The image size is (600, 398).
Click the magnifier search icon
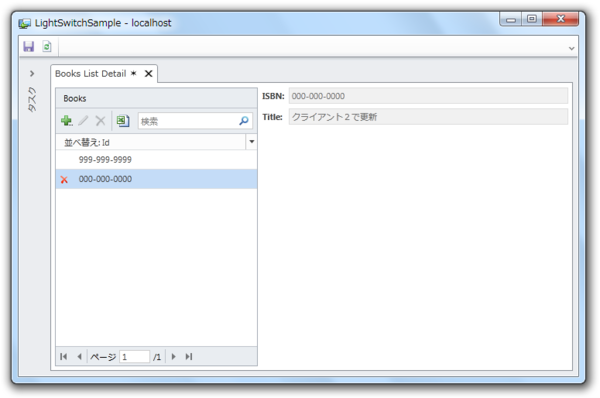(244, 121)
